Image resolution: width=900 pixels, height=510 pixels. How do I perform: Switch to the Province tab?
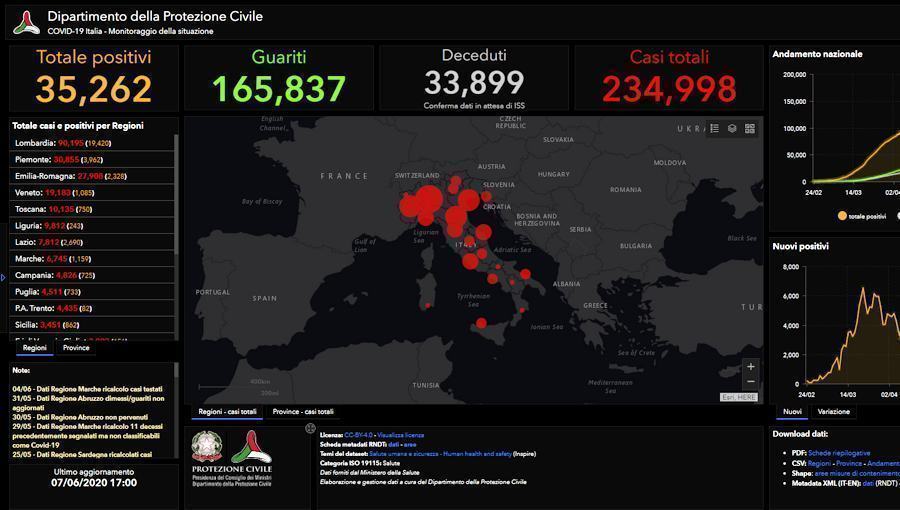click(x=76, y=348)
